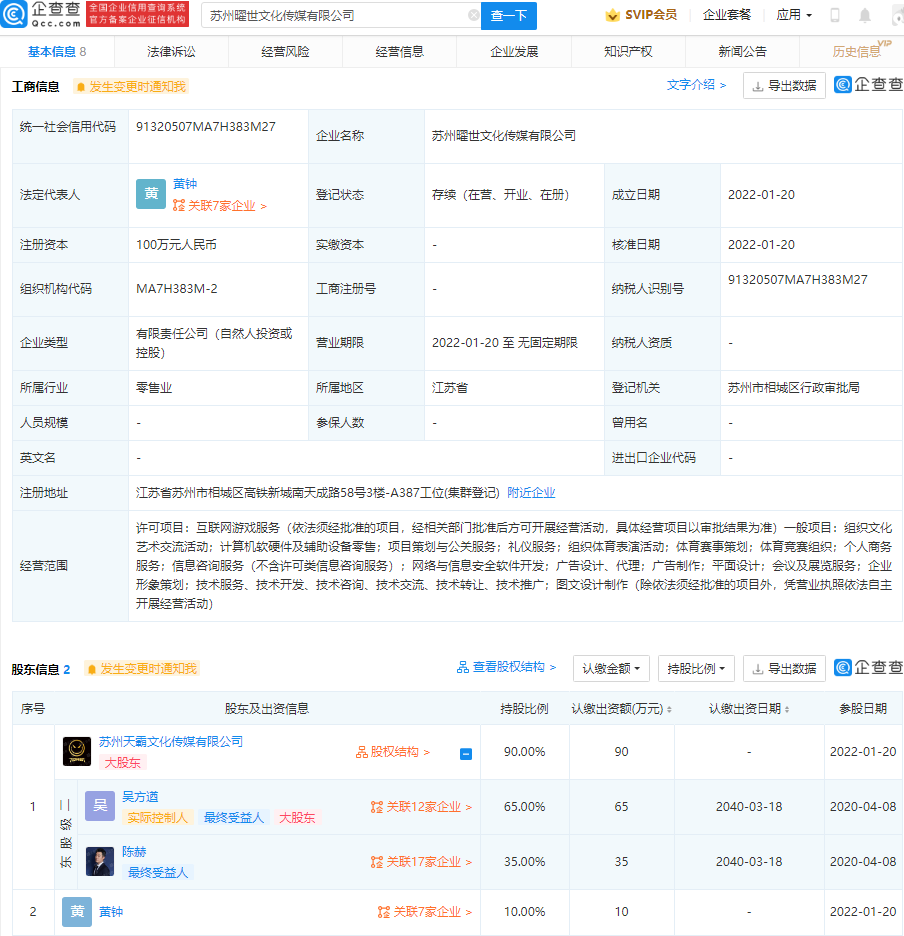Image resolution: width=904 pixels, height=936 pixels.
Task: Open 历史信息 VIP tab
Action: (x=857, y=52)
